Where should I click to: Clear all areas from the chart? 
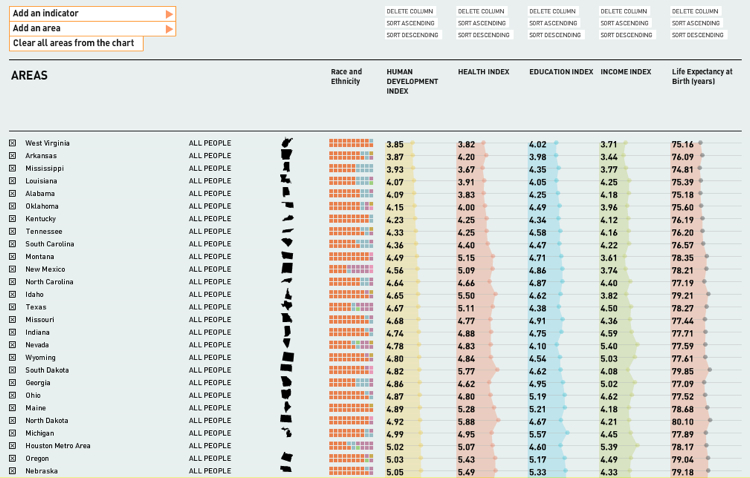(75, 44)
